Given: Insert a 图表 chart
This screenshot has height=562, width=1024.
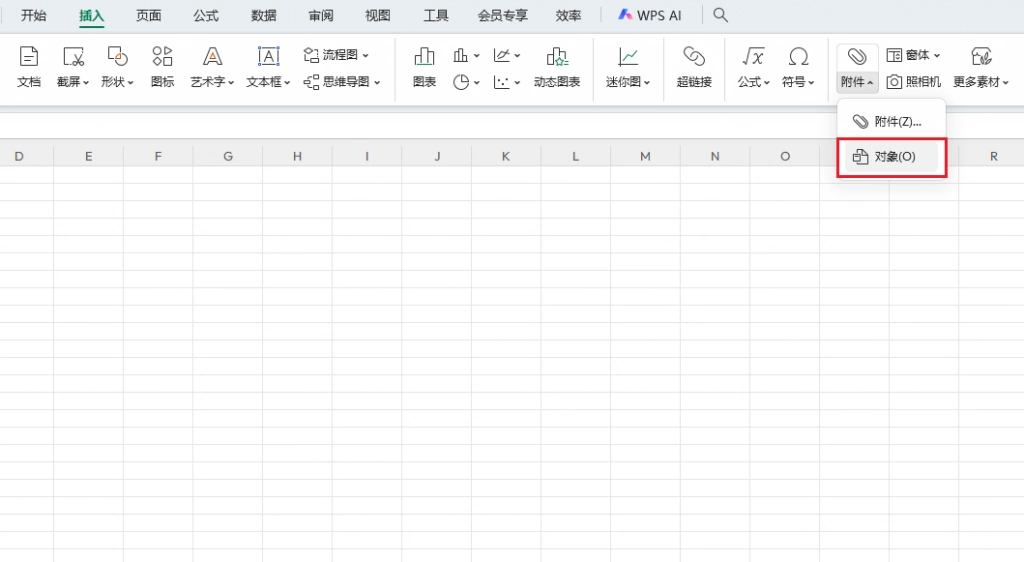Looking at the screenshot, I should [x=424, y=67].
